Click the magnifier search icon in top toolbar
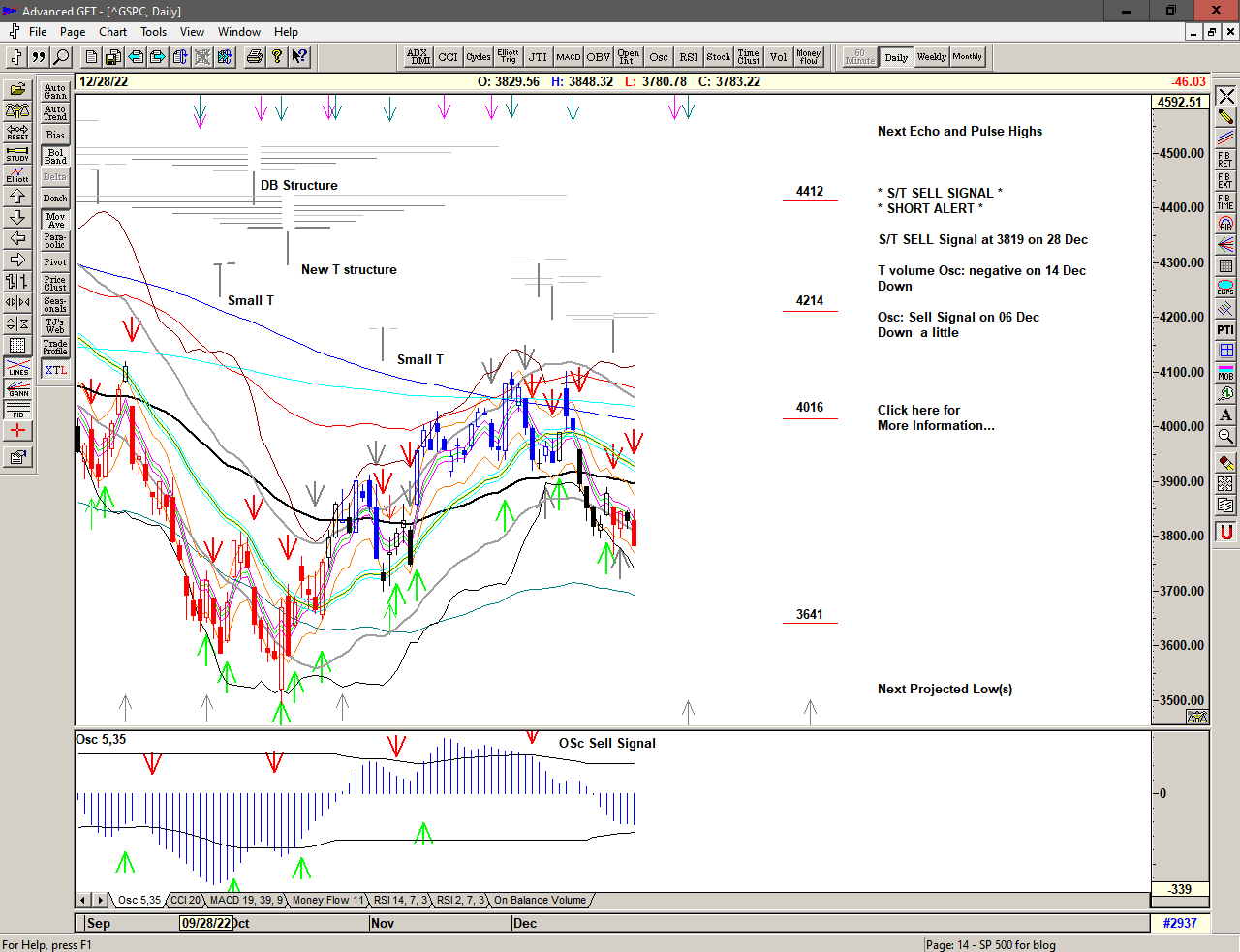The height and width of the screenshot is (952, 1240). [61, 57]
